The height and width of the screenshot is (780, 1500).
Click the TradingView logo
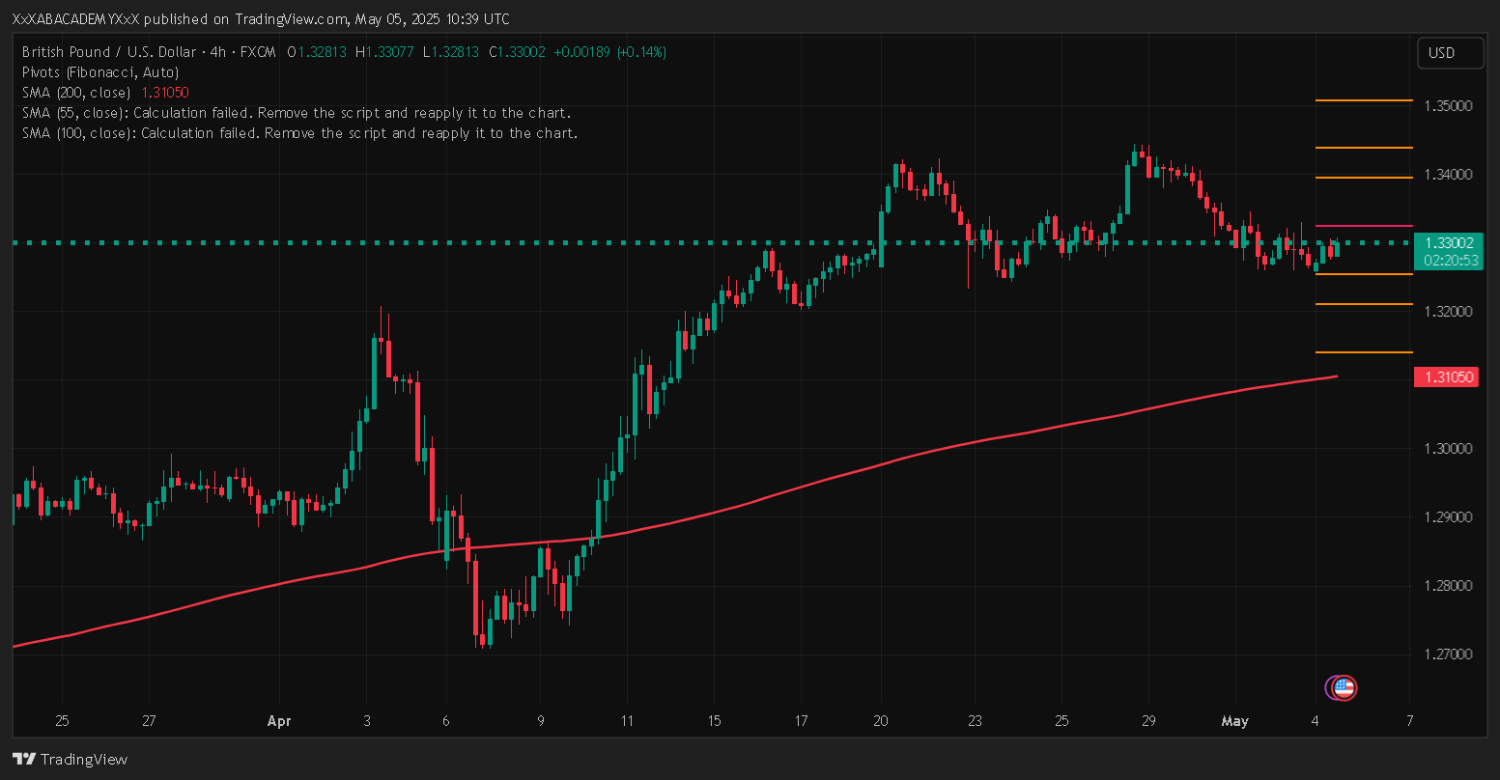tap(70, 759)
